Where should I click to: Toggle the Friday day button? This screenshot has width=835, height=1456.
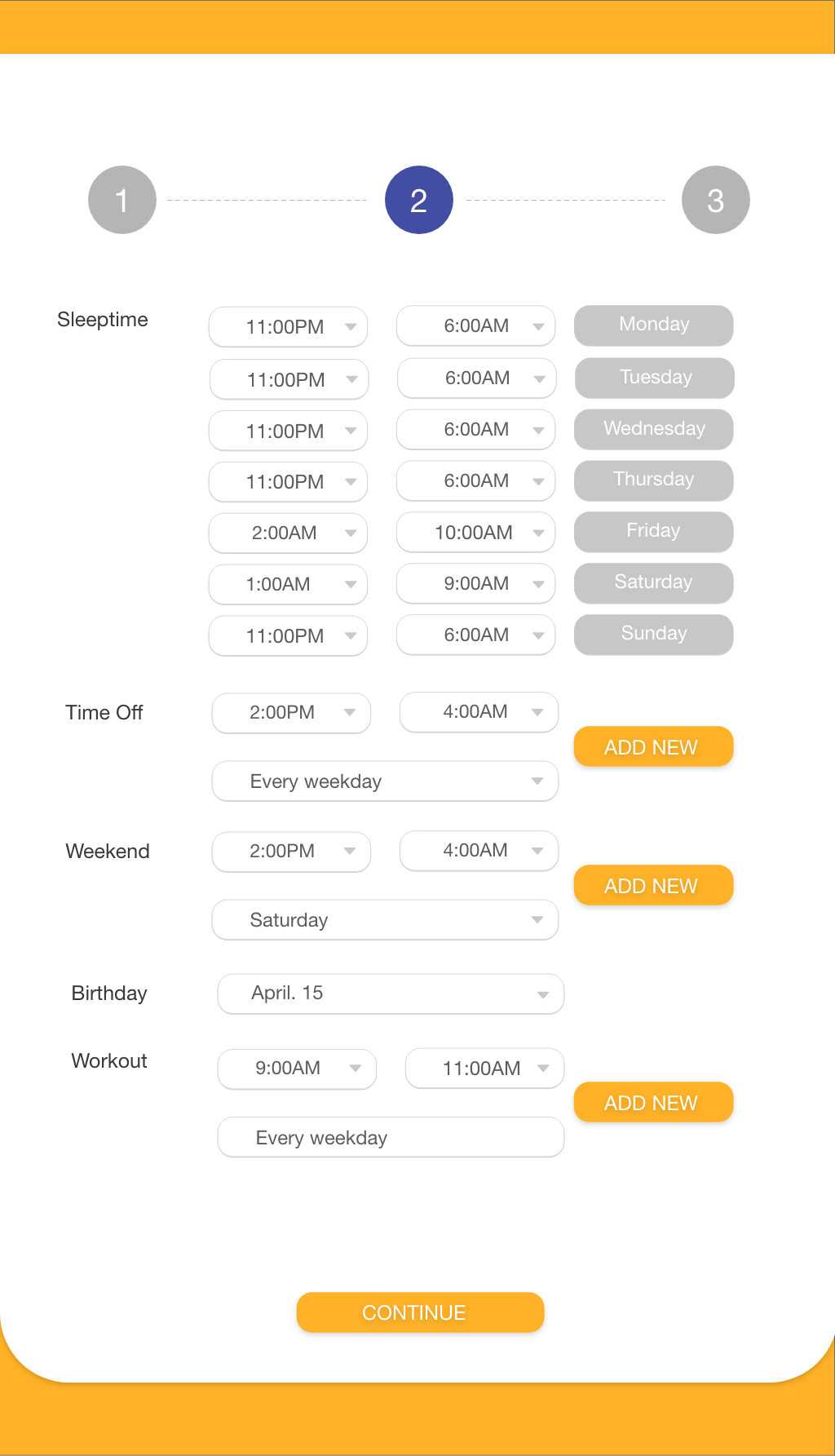(x=653, y=531)
